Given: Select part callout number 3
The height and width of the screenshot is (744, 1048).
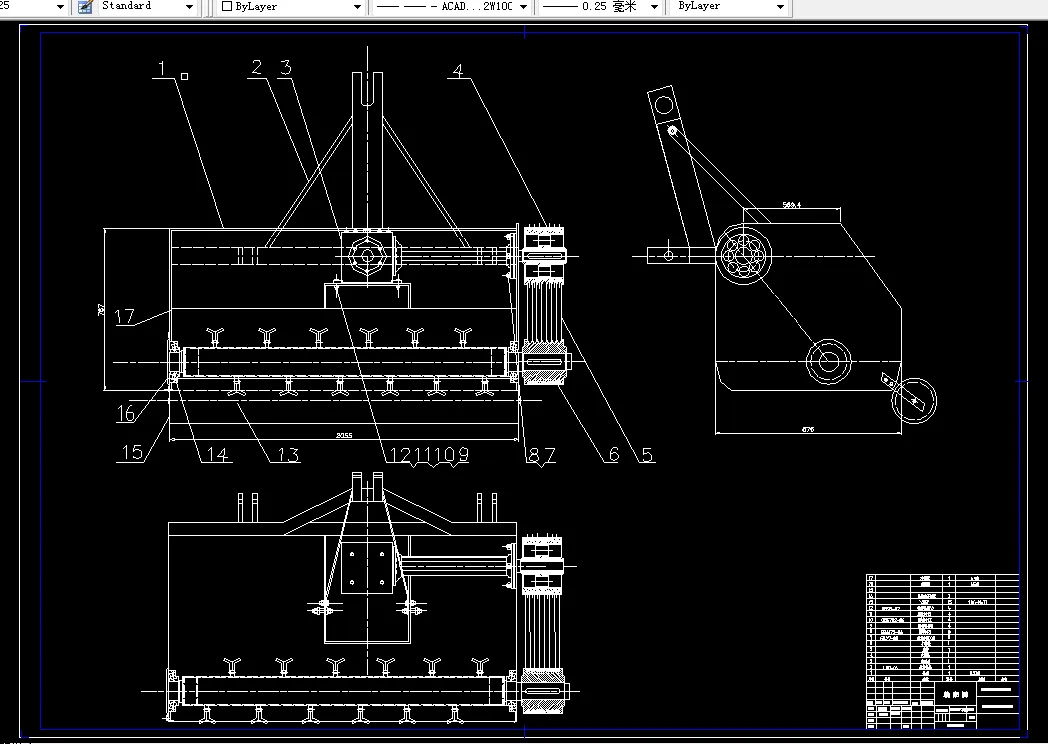Looking at the screenshot, I should pyautogui.click(x=285, y=68).
